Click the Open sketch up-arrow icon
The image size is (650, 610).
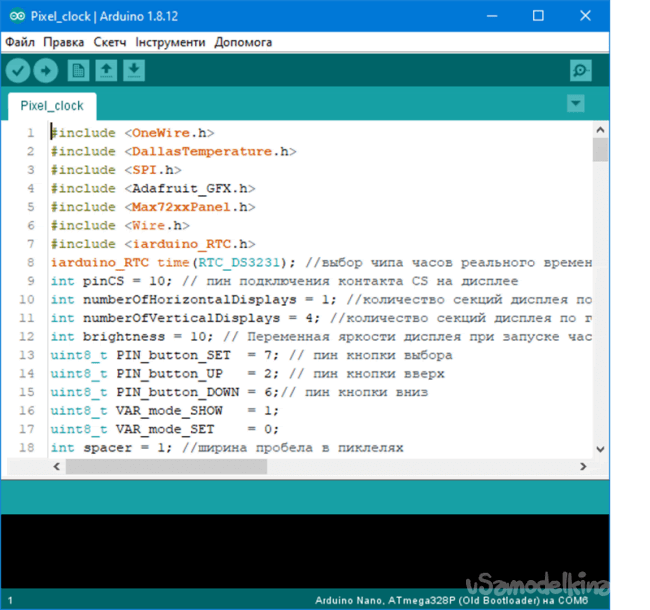click(106, 70)
